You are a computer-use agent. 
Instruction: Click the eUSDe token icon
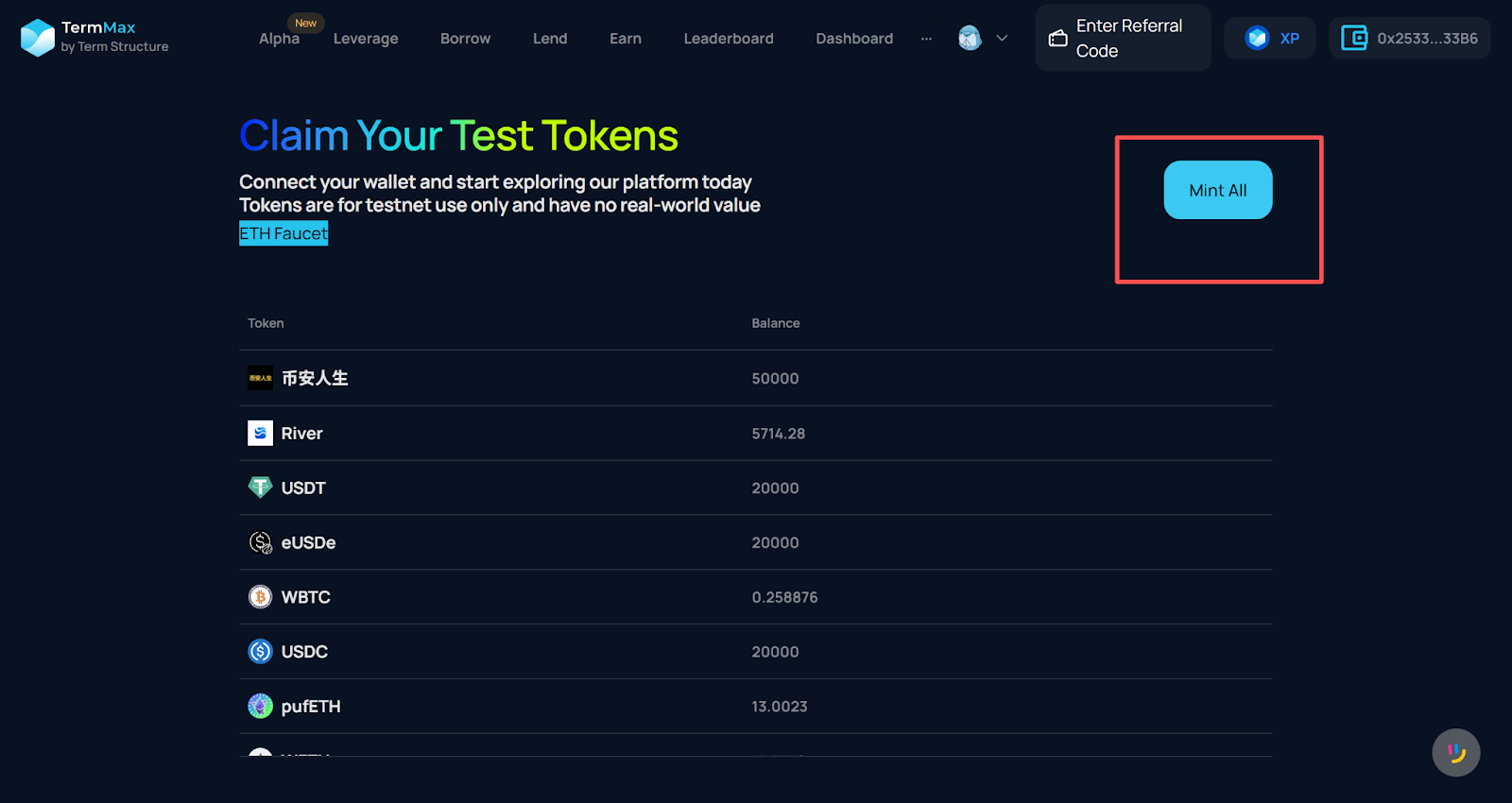pyautogui.click(x=260, y=542)
